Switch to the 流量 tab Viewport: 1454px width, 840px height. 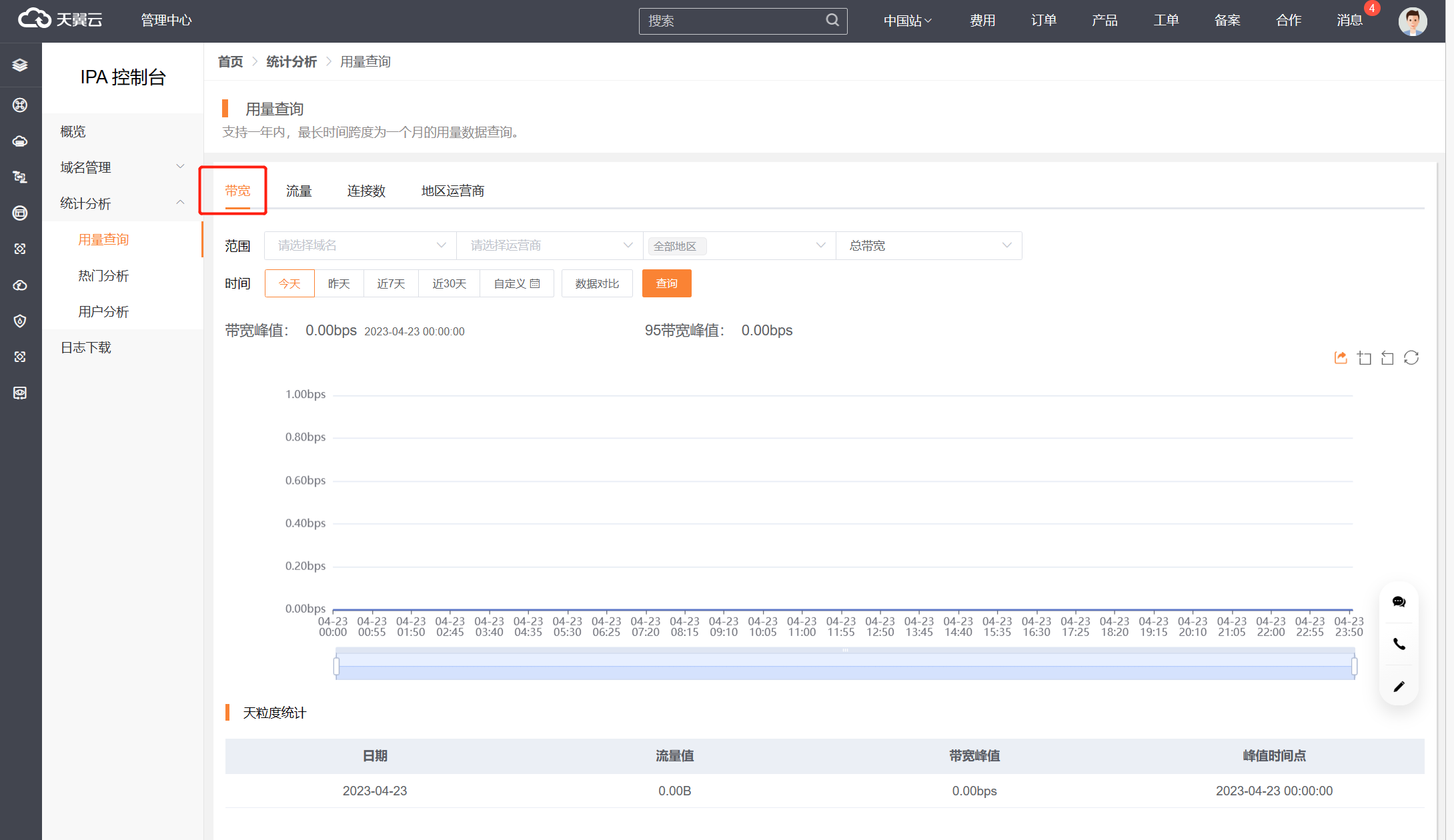[x=299, y=191]
